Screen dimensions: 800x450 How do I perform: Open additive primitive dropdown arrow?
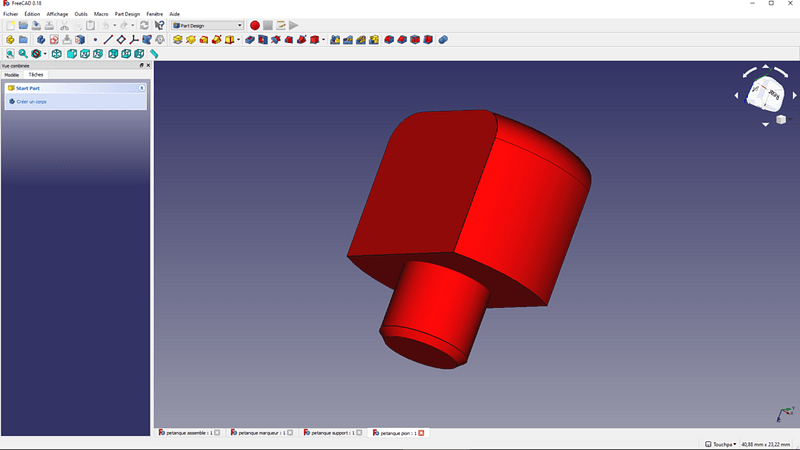click(x=238, y=40)
